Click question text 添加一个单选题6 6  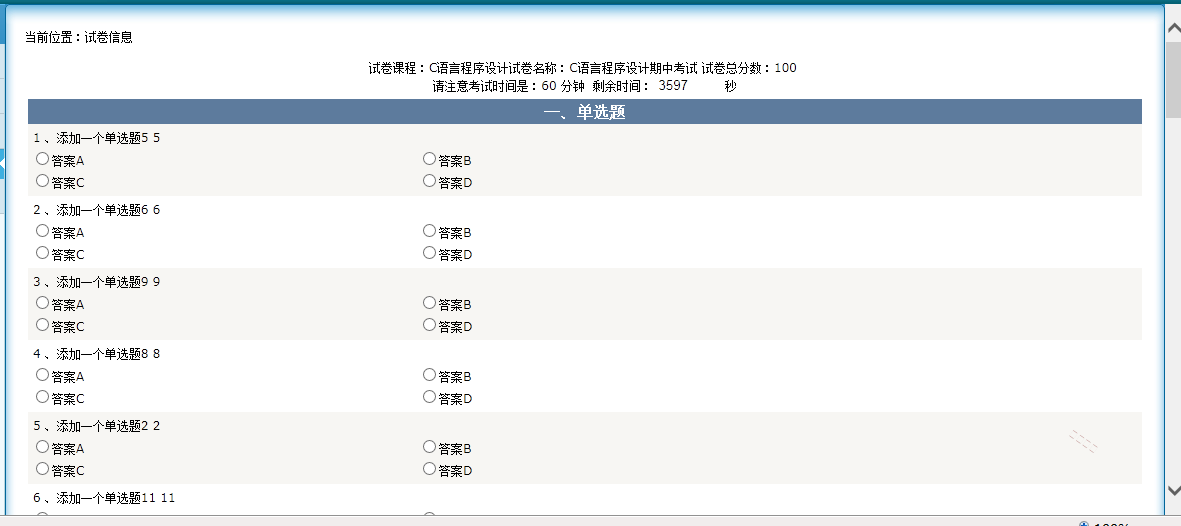click(108, 210)
